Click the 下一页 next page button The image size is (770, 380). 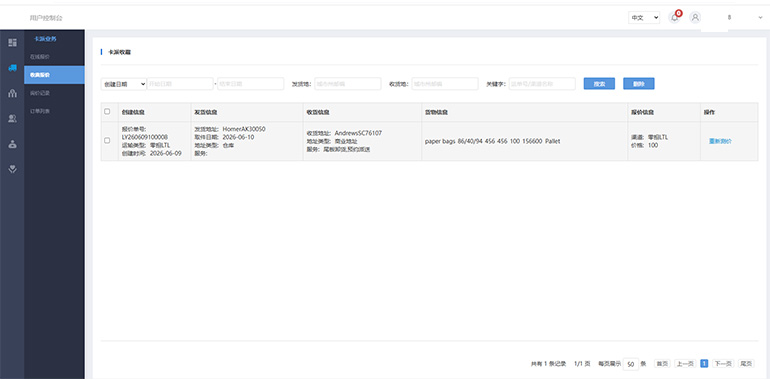[722, 364]
